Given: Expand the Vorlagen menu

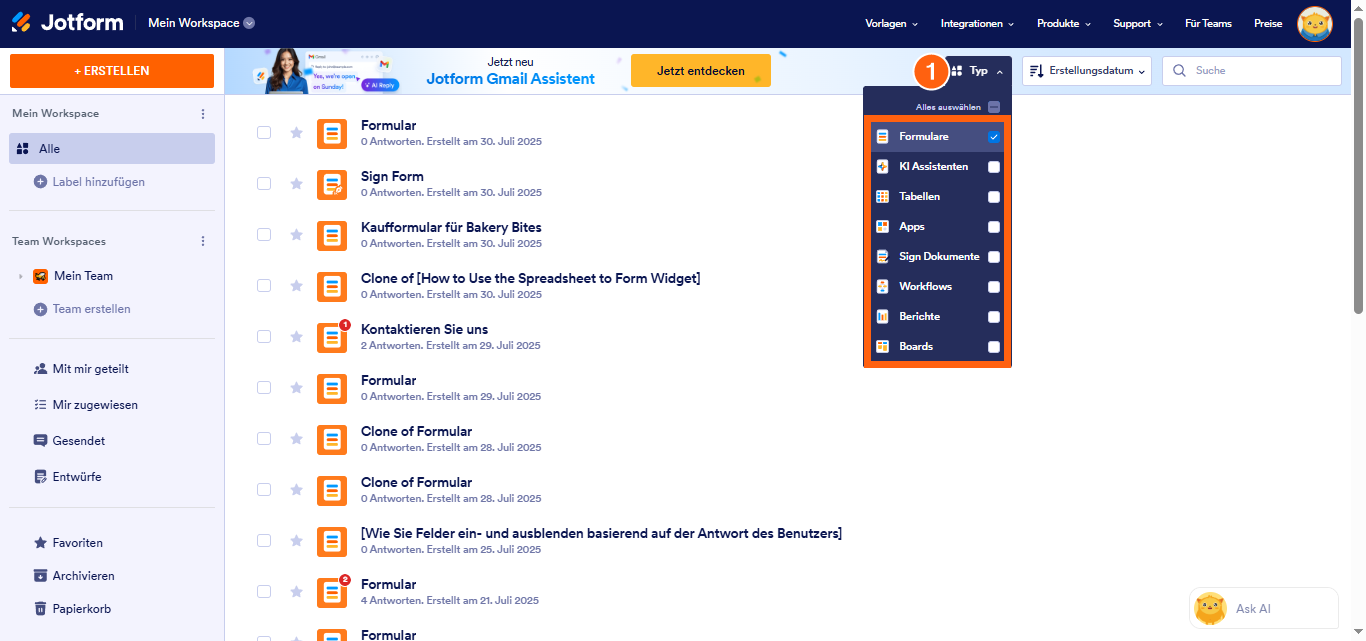Looking at the screenshot, I should click(x=891, y=23).
